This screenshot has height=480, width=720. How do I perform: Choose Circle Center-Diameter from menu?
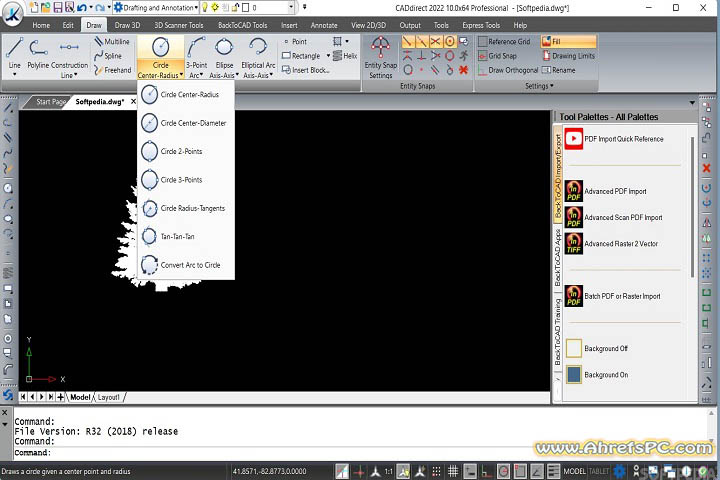(x=186, y=123)
